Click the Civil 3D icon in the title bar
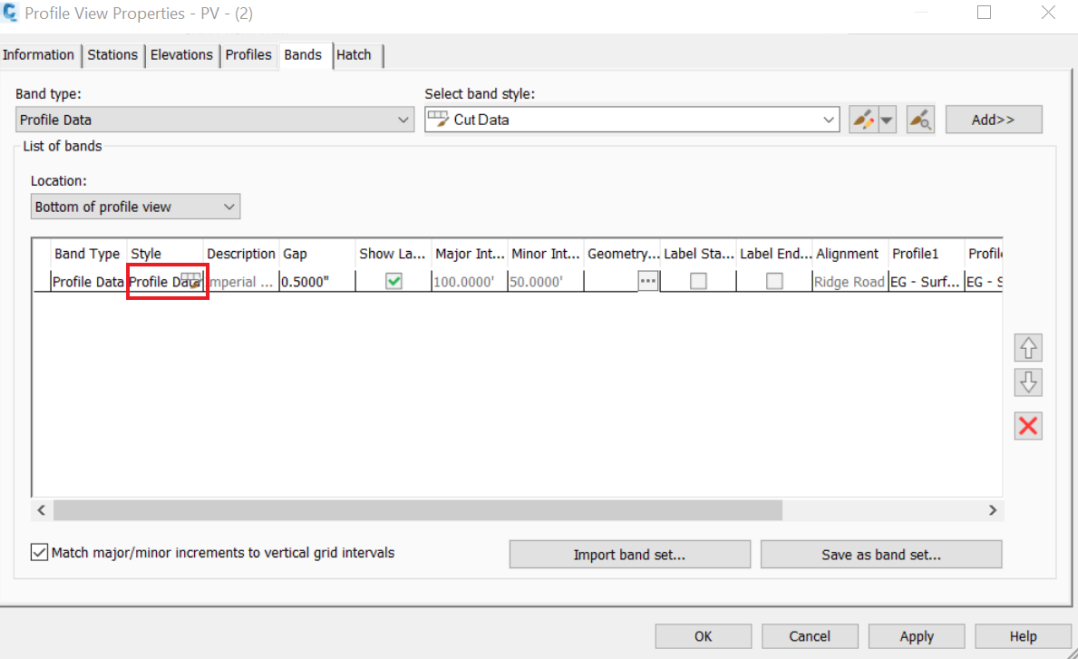 [x=12, y=13]
